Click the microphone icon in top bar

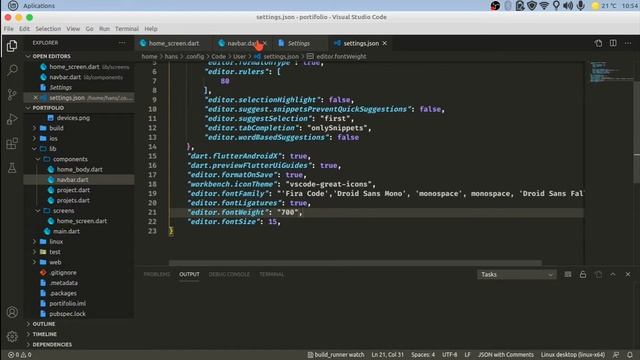[x=581, y=6]
